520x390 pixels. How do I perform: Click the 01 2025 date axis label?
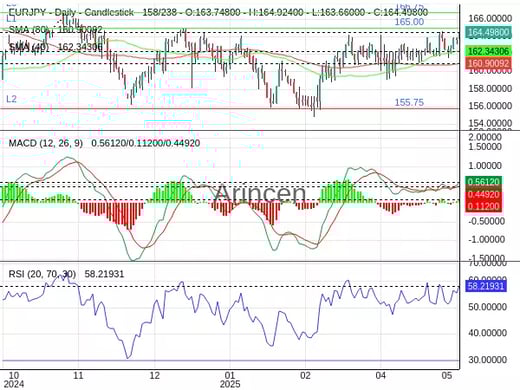[230, 380]
